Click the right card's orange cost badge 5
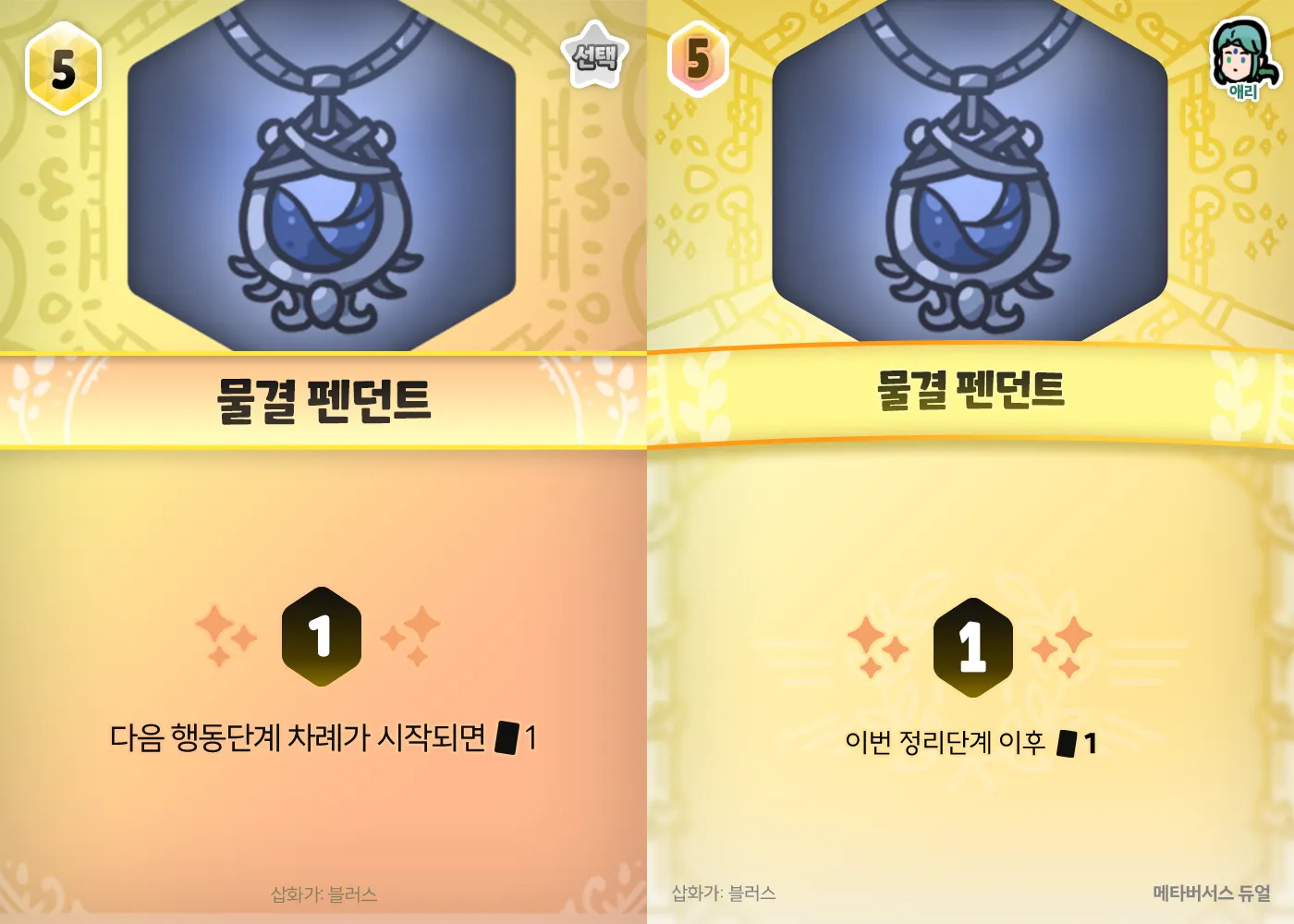Screen dimensions: 1294x924 point(699,59)
